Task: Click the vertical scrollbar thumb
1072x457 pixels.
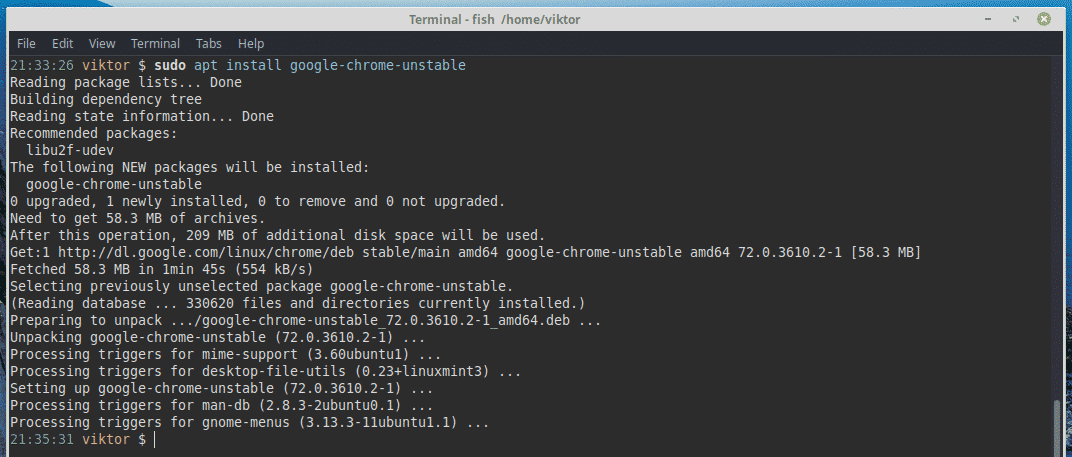Action: 1058,424
